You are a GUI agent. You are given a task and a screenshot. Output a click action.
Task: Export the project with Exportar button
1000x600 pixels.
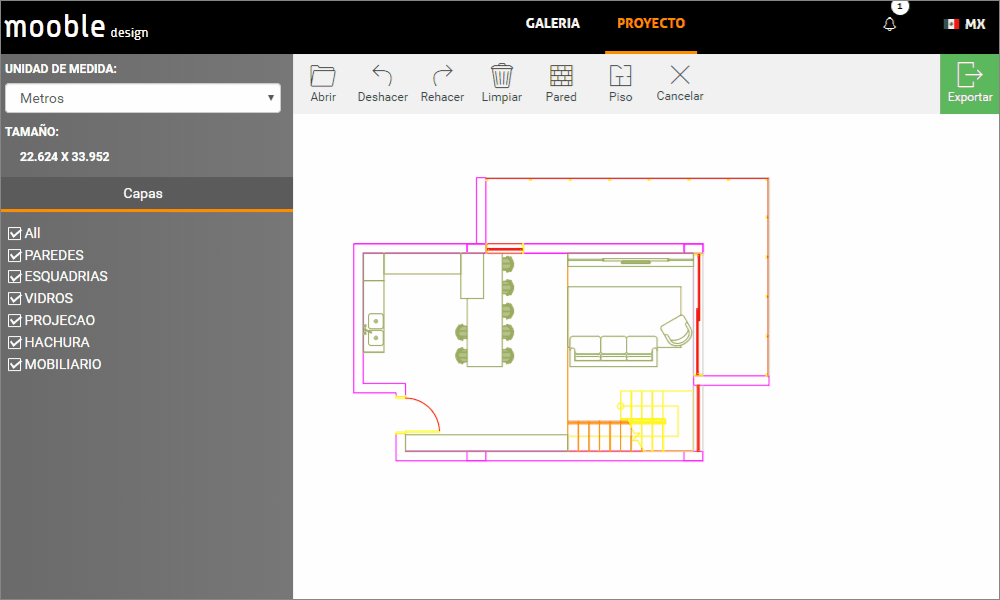(x=969, y=84)
